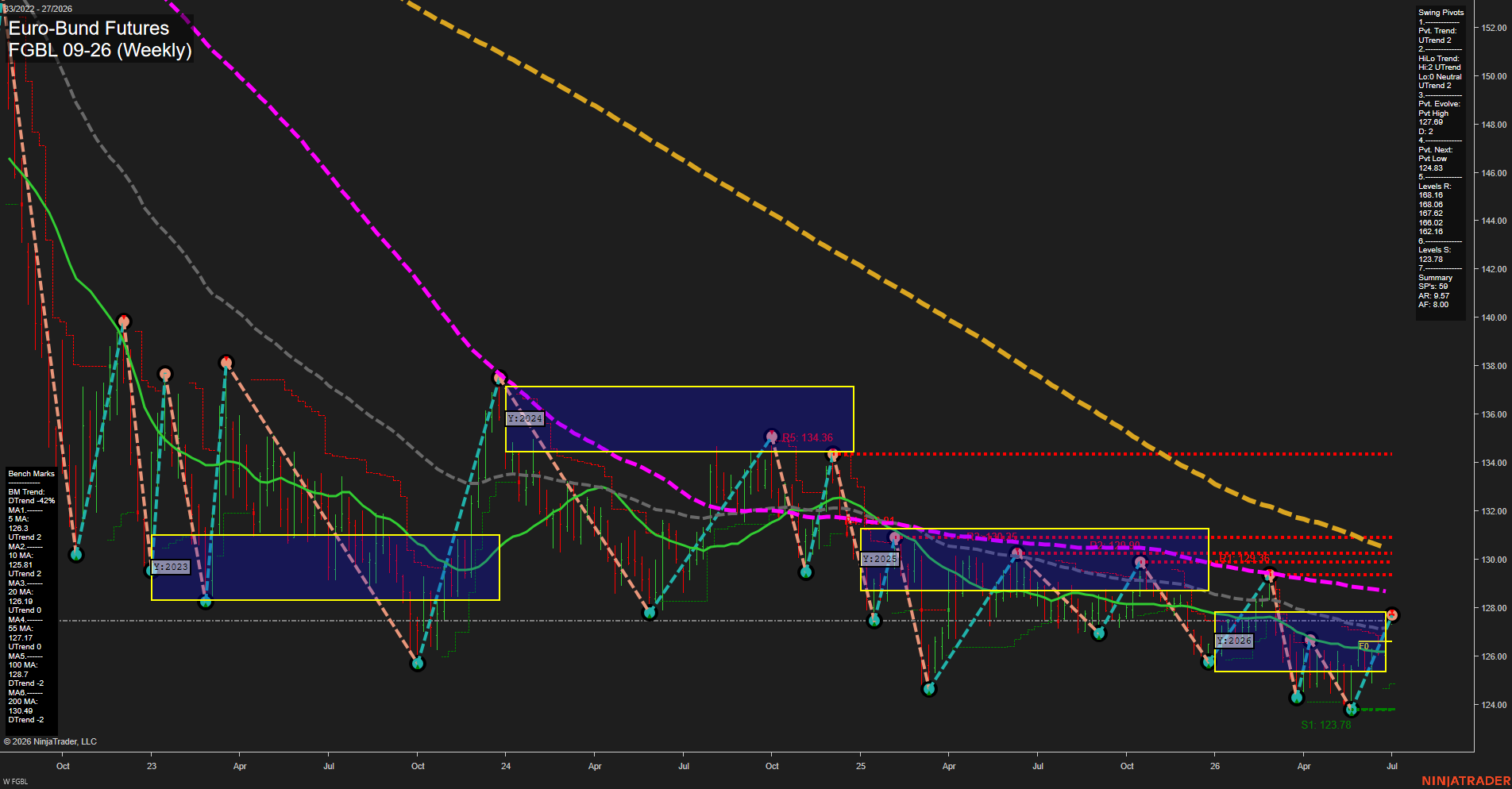Select the Y:2023 yearly range label
Screen dimensions: 1512x789
click(x=171, y=567)
